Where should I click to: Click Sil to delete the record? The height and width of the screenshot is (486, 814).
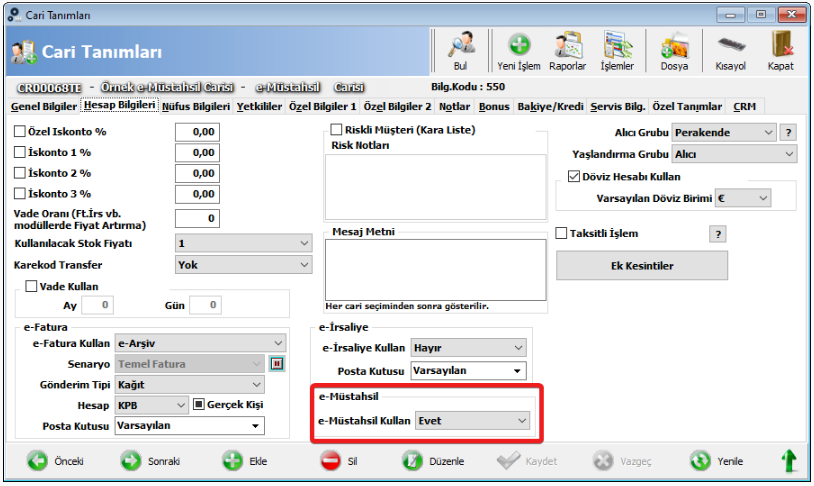pyautogui.click(x=339, y=461)
